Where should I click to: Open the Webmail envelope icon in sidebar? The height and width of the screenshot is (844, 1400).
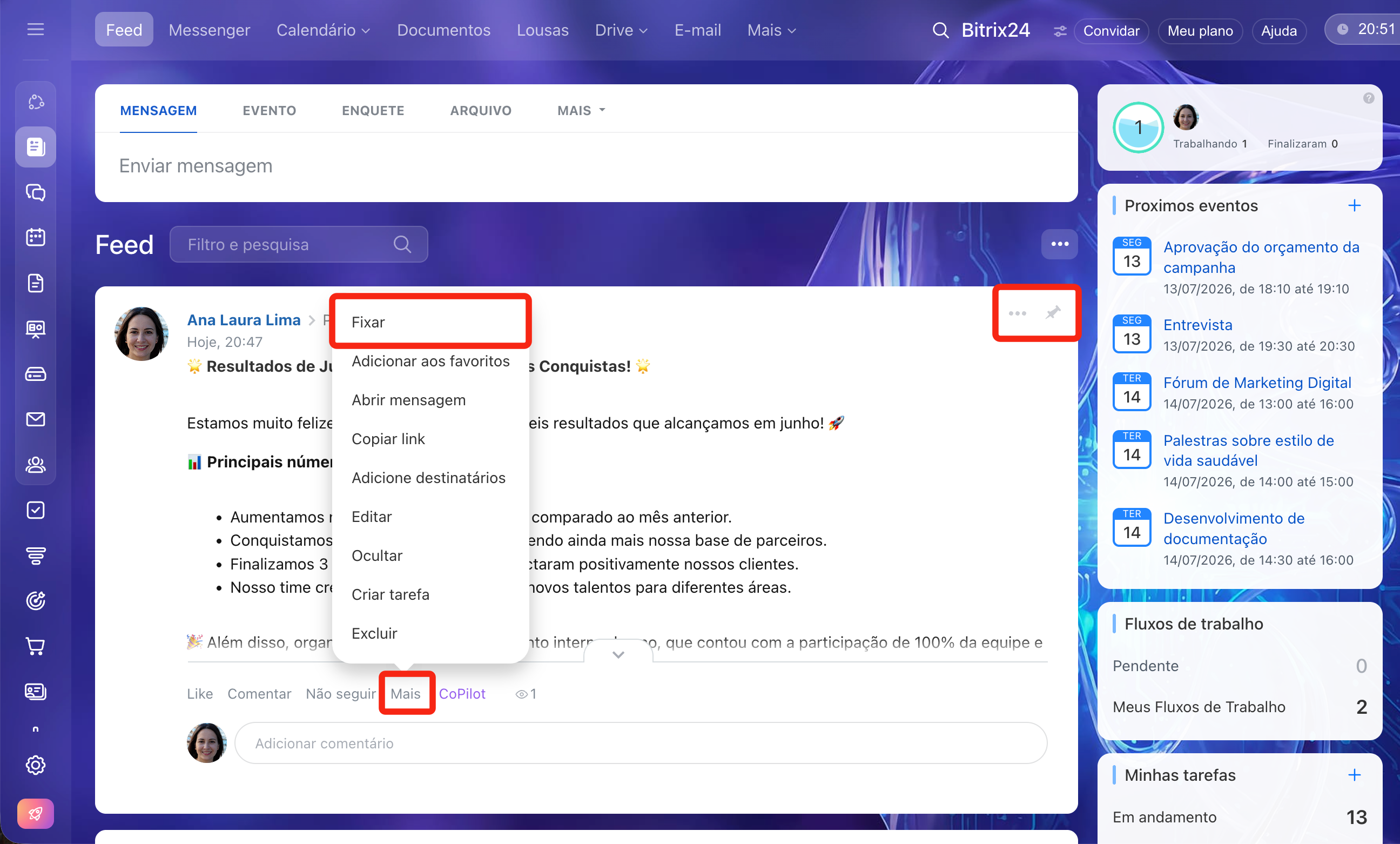pos(36,419)
